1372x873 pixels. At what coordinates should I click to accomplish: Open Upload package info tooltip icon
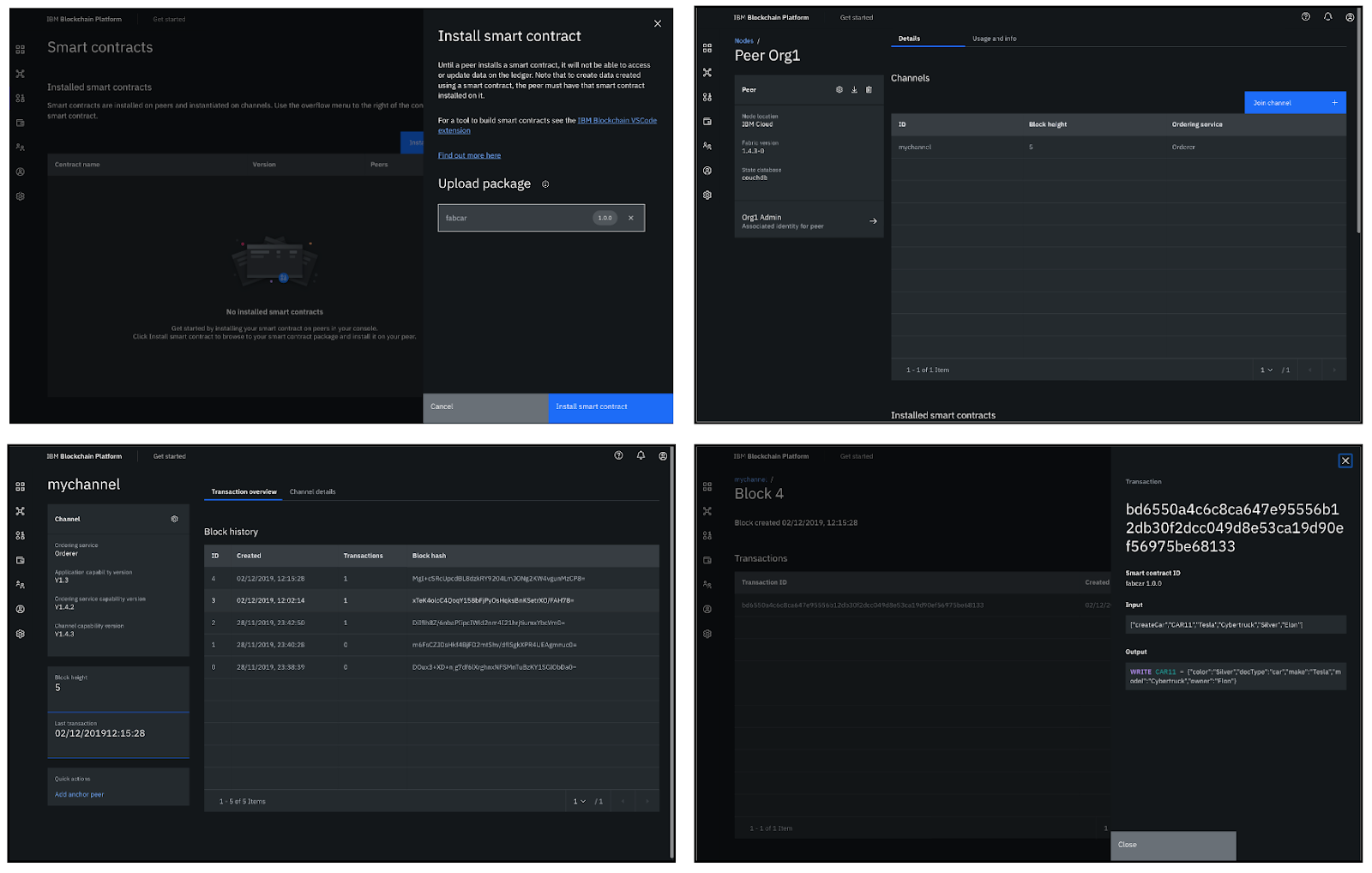(545, 184)
